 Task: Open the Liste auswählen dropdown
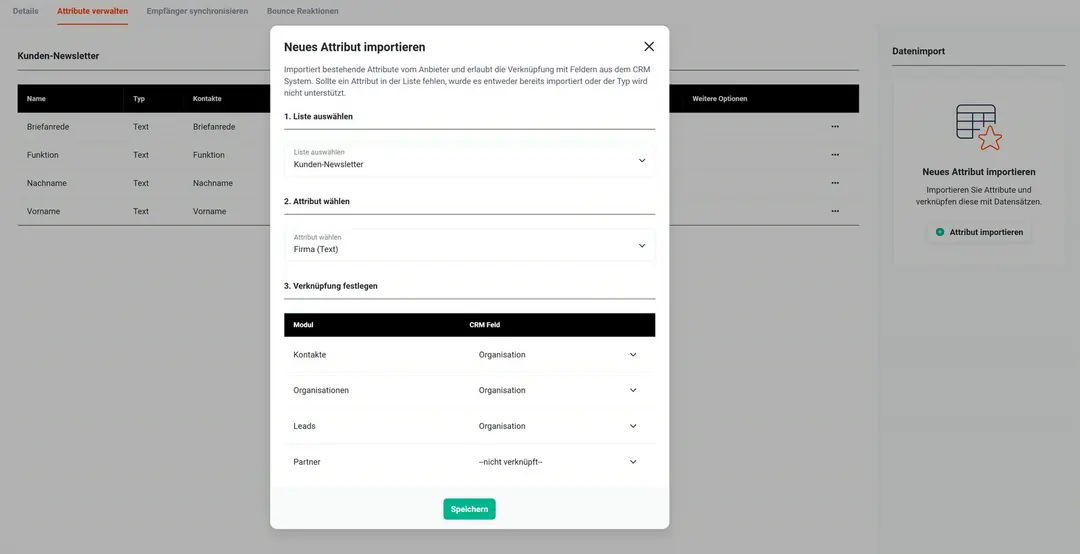tap(469, 160)
